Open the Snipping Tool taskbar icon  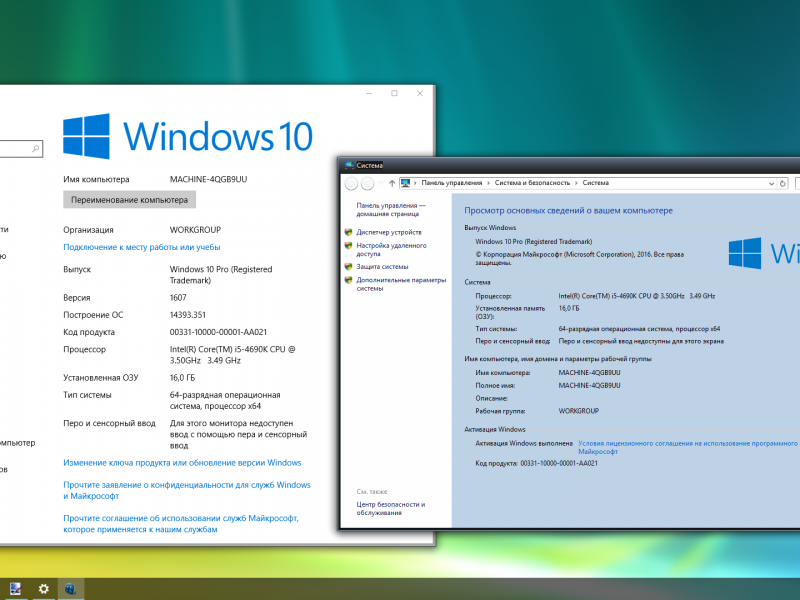point(15,589)
